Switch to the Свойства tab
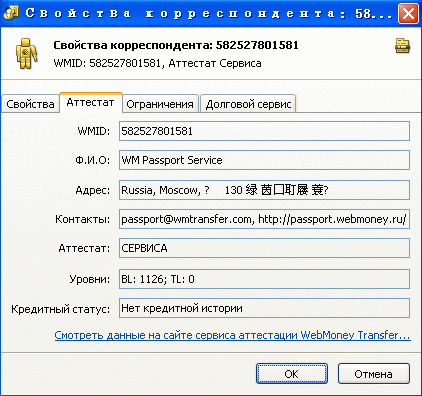Viewport: 422px width, 396px height. [30, 104]
